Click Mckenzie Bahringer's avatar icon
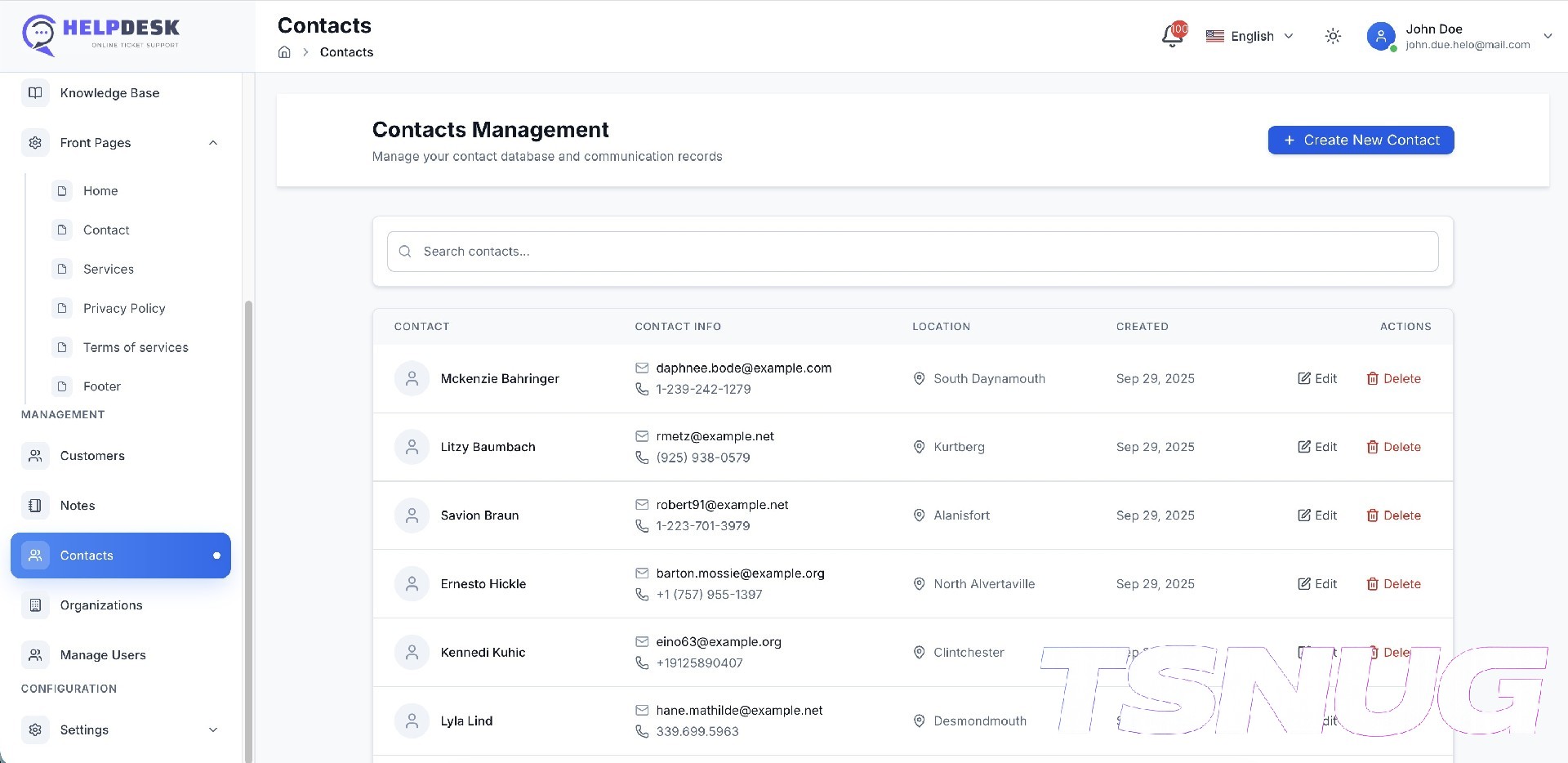1568x763 pixels. (x=412, y=379)
